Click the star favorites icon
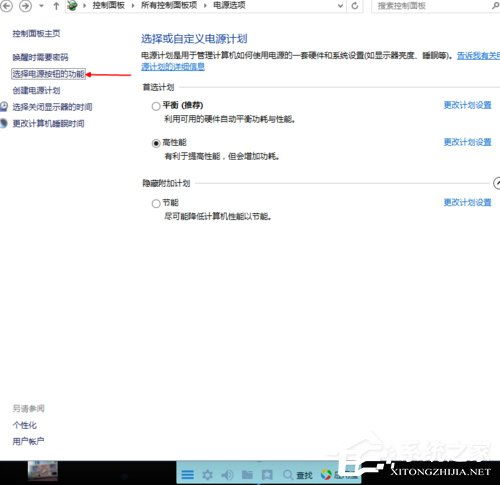Screen dimensions: 500x485 click(x=267, y=475)
